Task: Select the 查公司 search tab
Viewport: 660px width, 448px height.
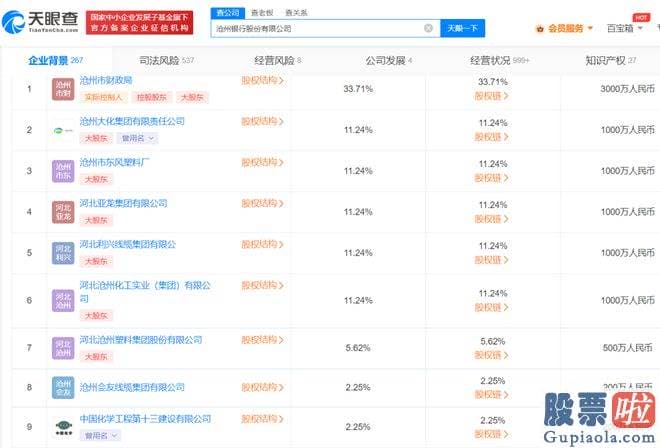Action: pyautogui.click(x=228, y=13)
